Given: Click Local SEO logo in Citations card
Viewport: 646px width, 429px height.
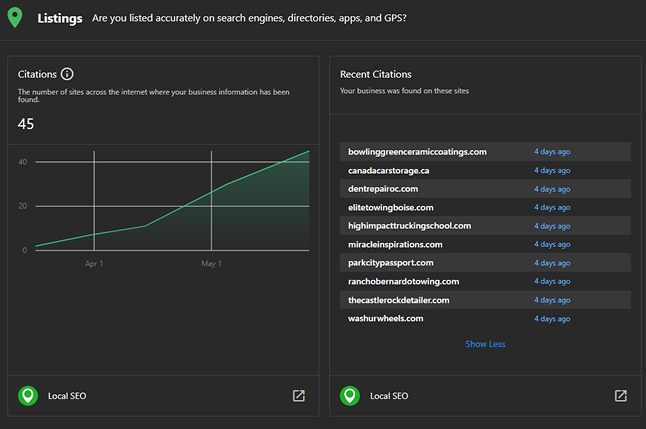Looking at the screenshot, I should point(28,396).
